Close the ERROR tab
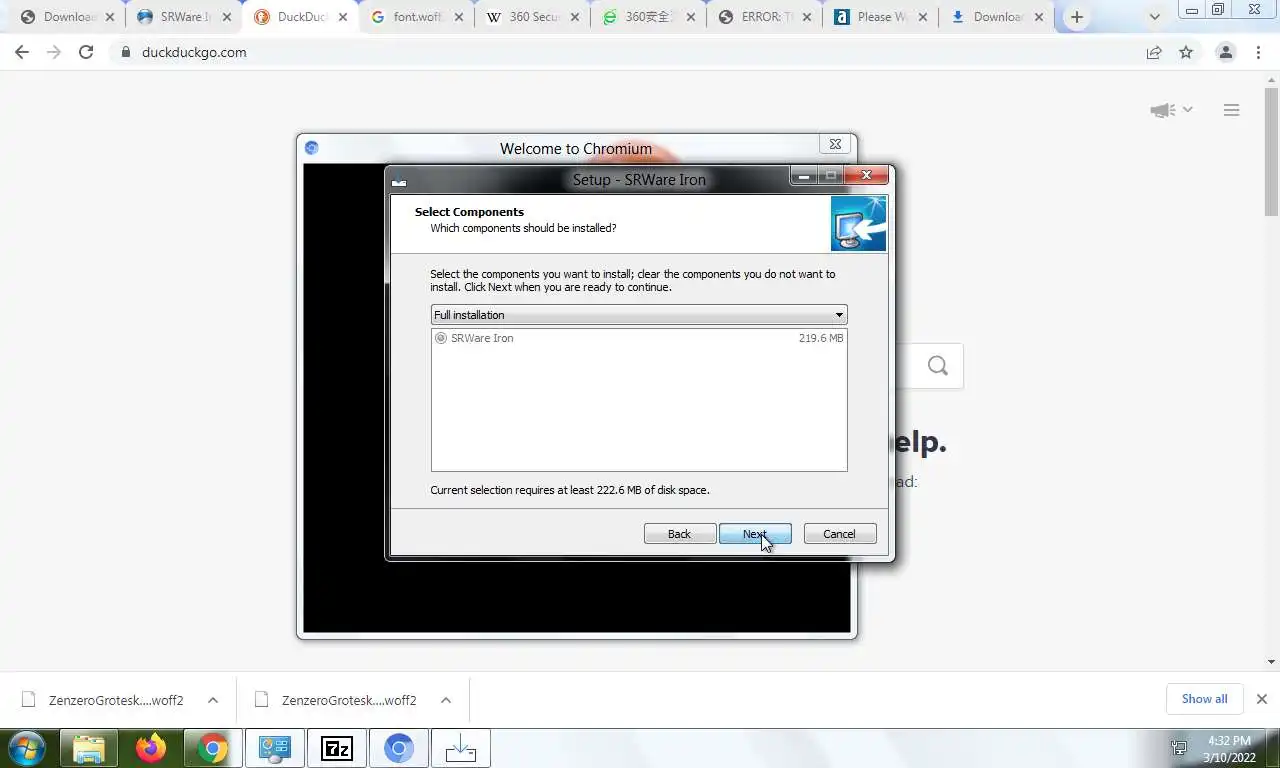This screenshot has height=768, width=1280. pyautogui.click(x=806, y=17)
